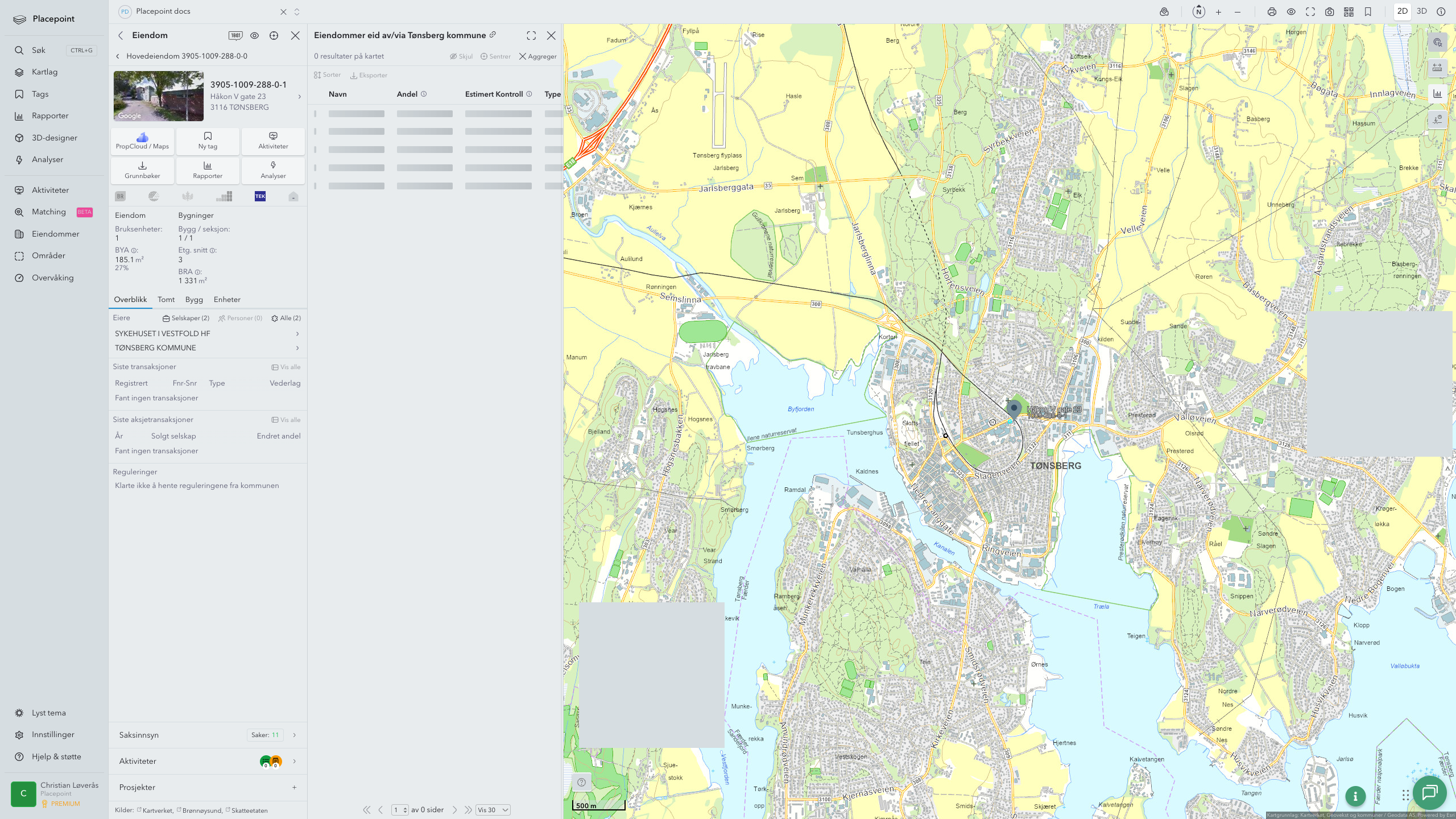Image resolution: width=1456 pixels, height=819 pixels.
Task: Center map on property with crosshair icon
Action: click(x=274, y=35)
